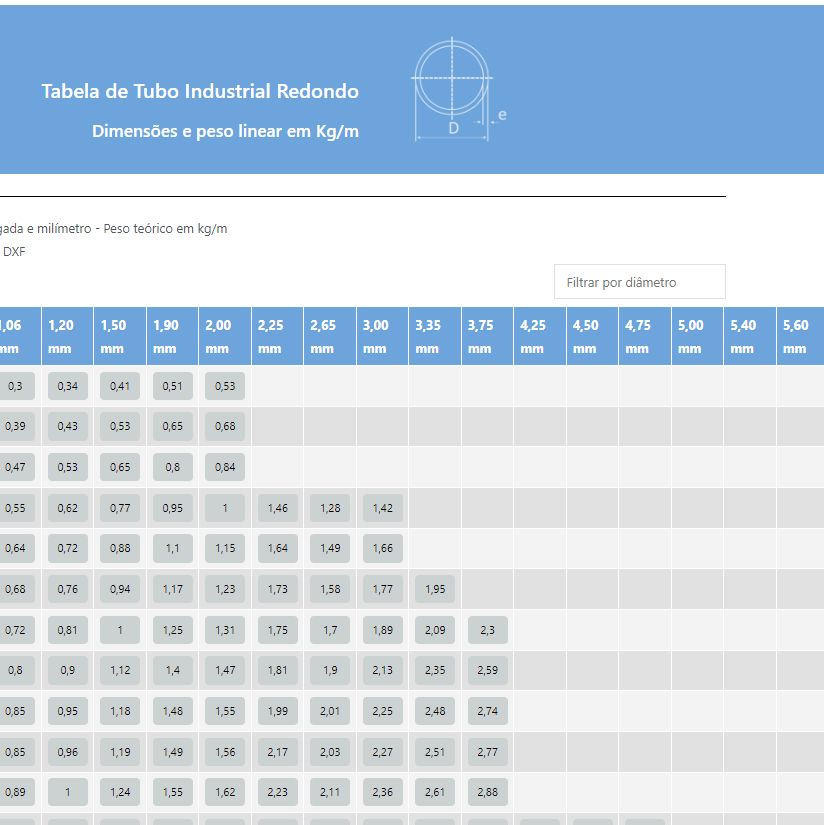Click the DXF link text
The image size is (824, 825).
pyautogui.click(x=14, y=252)
